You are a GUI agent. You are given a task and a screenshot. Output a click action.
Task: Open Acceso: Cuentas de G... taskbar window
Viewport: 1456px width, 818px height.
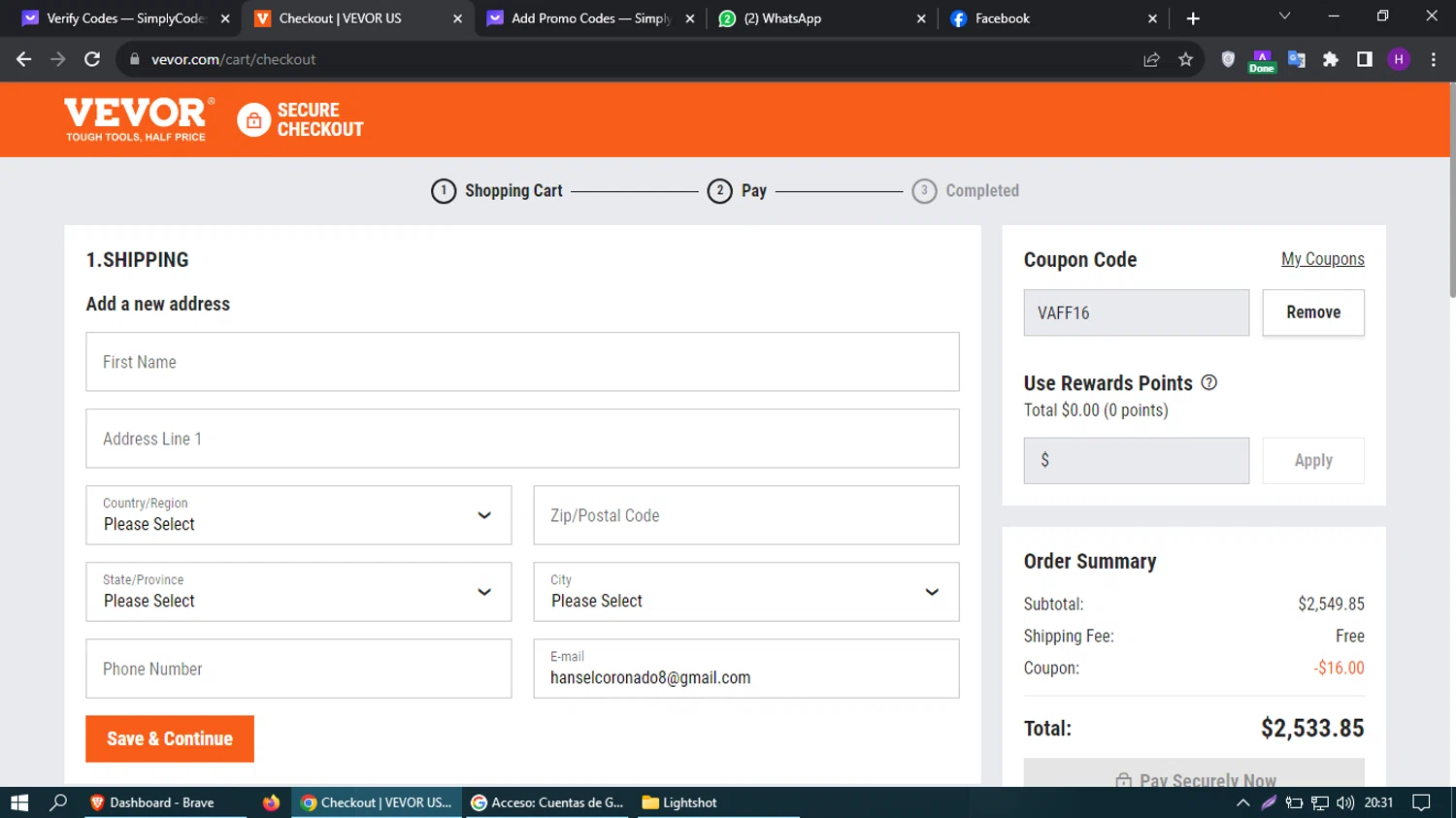(549, 802)
